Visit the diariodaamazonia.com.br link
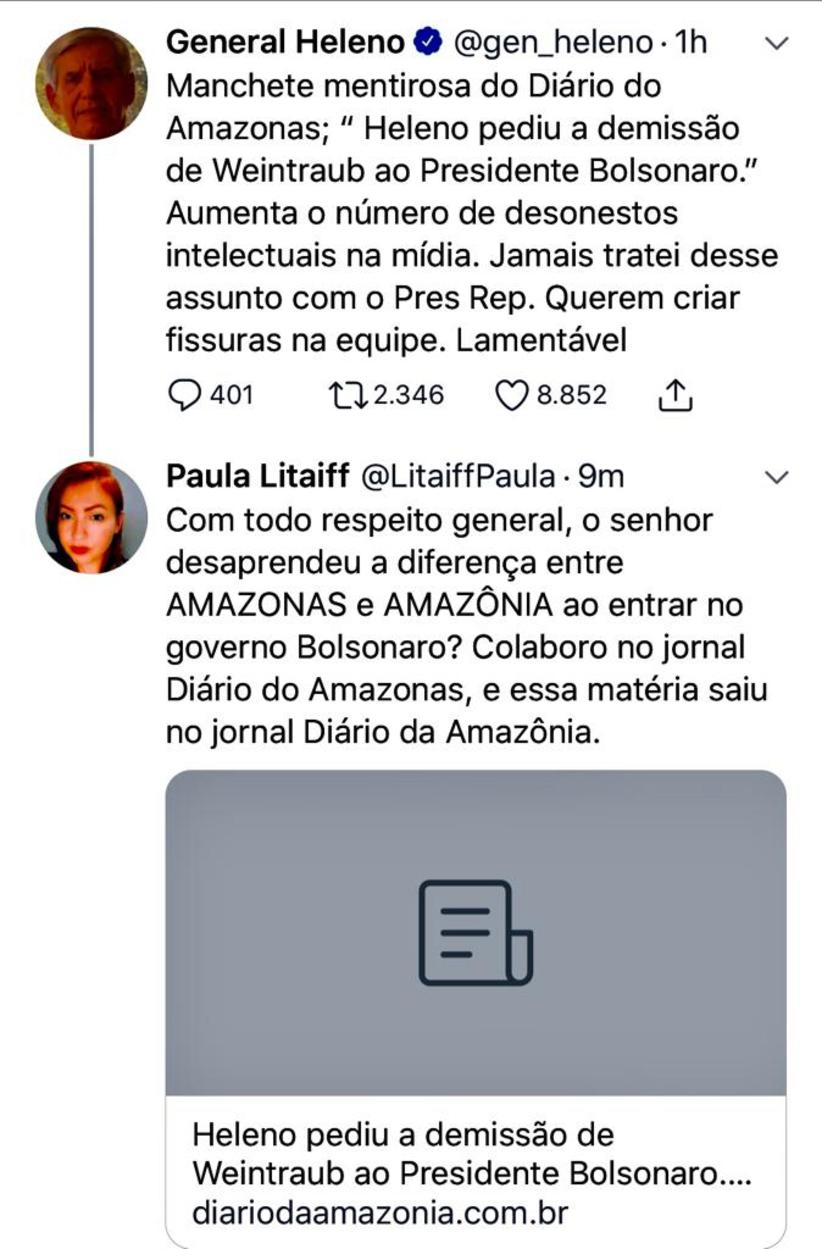The height and width of the screenshot is (1249, 822). coord(379,1214)
